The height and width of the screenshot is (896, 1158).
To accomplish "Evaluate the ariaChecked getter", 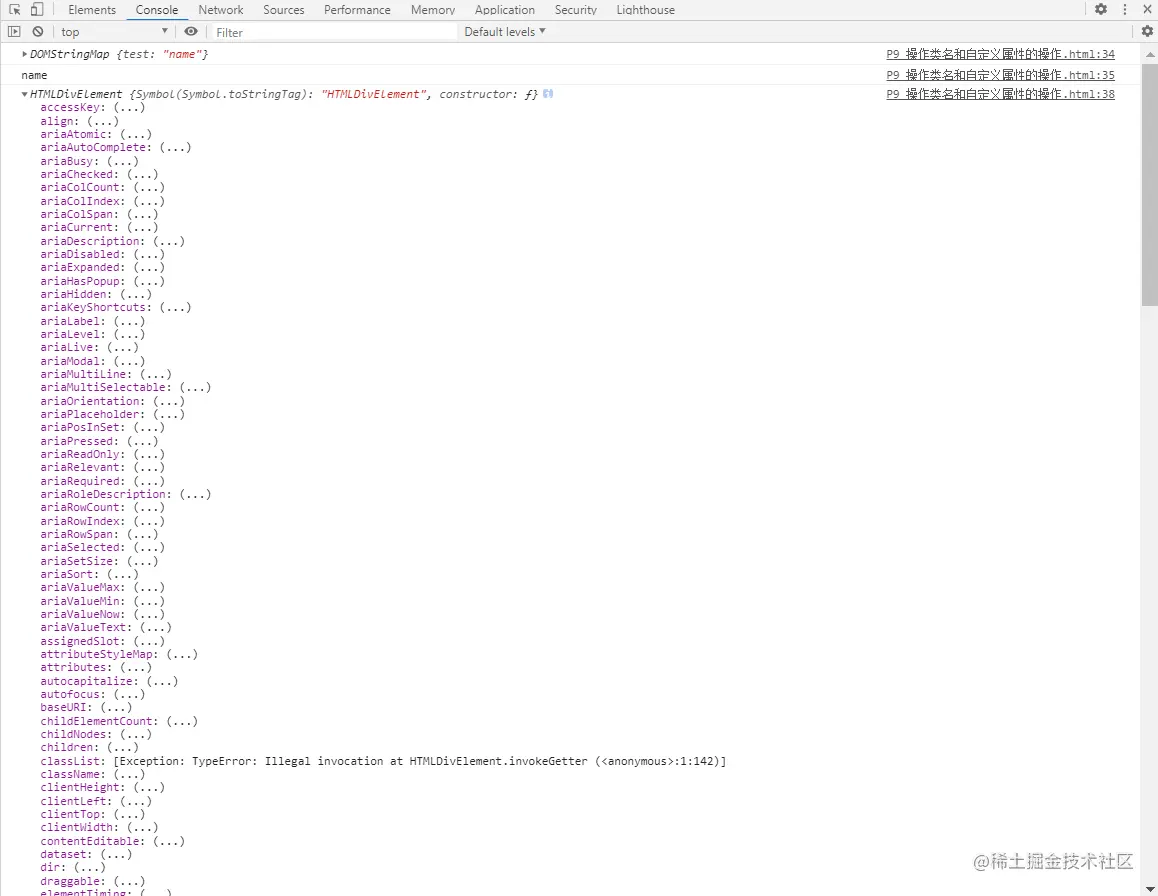I will click(x=143, y=174).
